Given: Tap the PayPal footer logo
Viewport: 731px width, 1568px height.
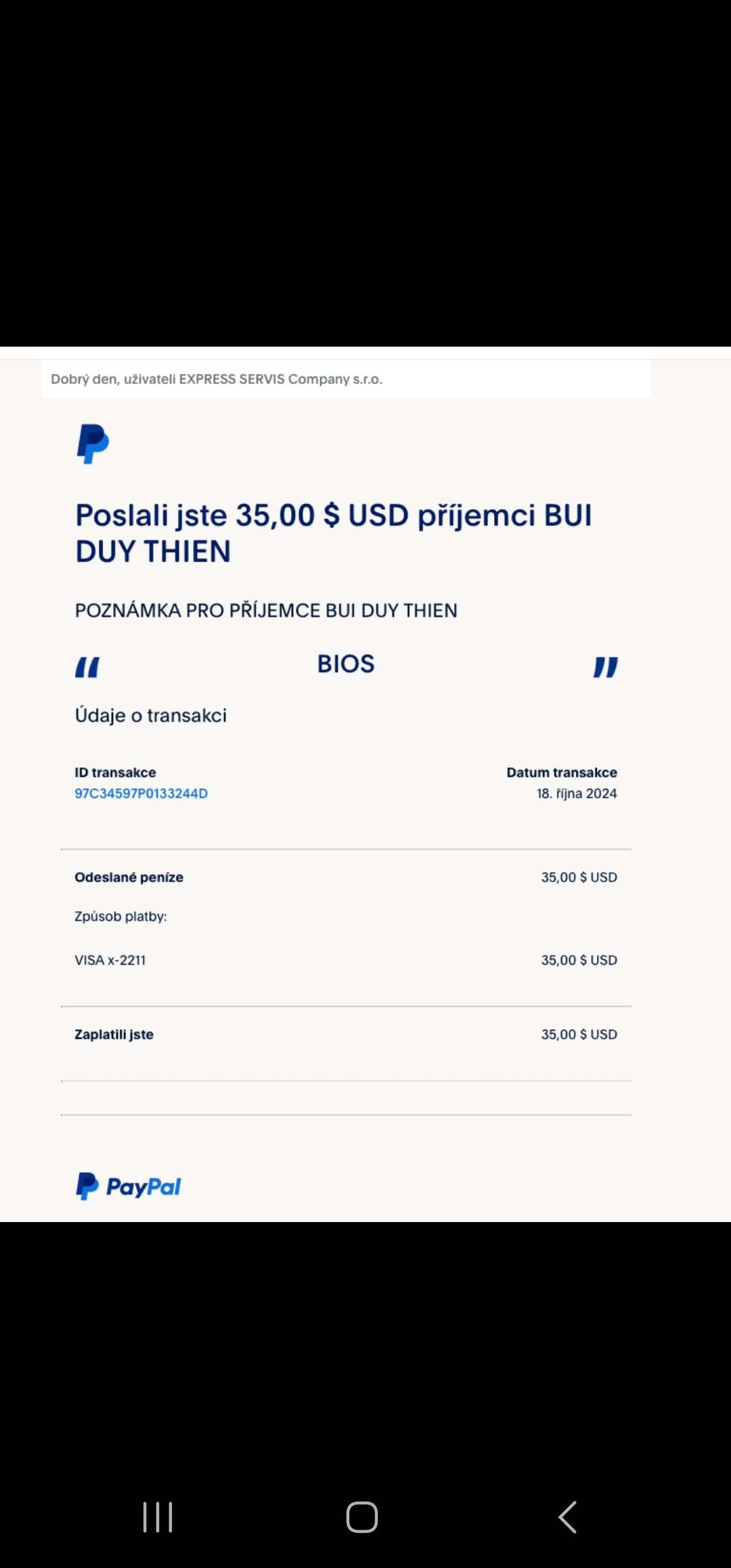Looking at the screenshot, I should tap(128, 1186).
